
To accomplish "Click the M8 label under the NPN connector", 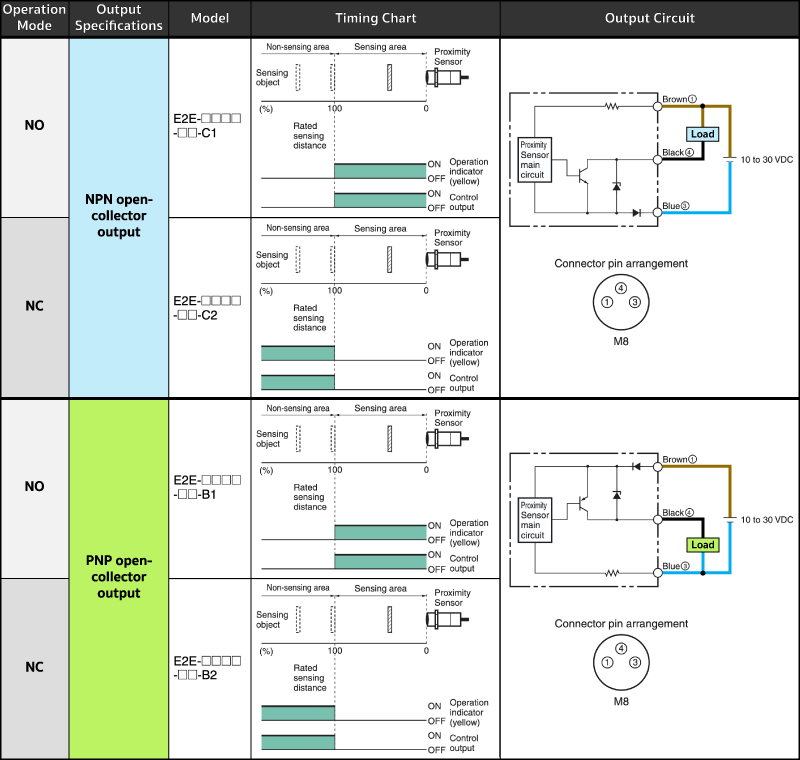I will (621, 341).
